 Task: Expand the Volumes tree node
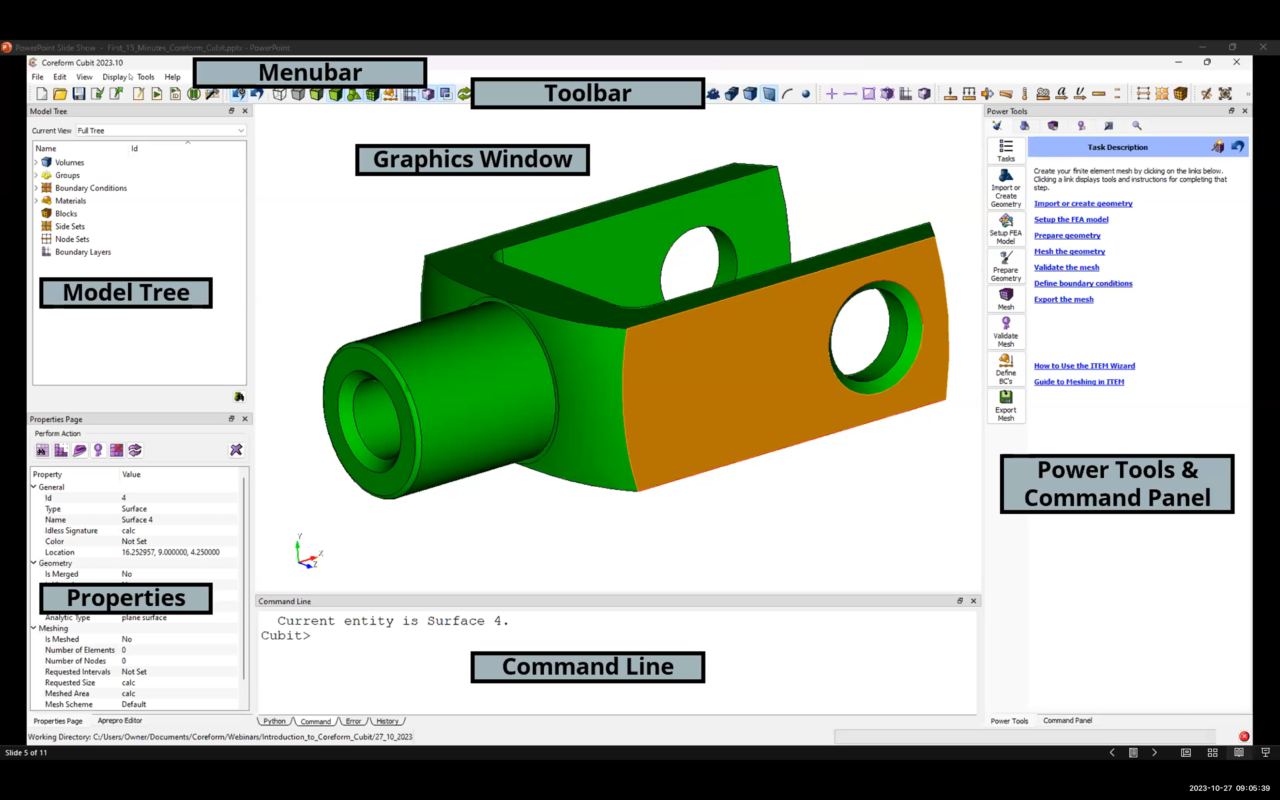point(37,162)
